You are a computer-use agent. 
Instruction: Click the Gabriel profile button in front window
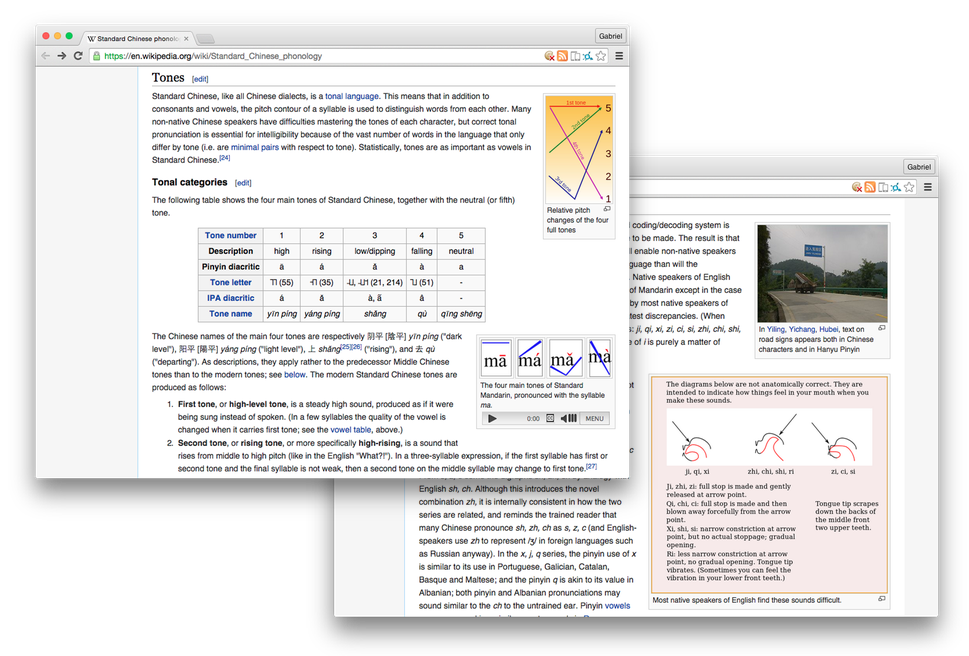[x=610, y=36]
